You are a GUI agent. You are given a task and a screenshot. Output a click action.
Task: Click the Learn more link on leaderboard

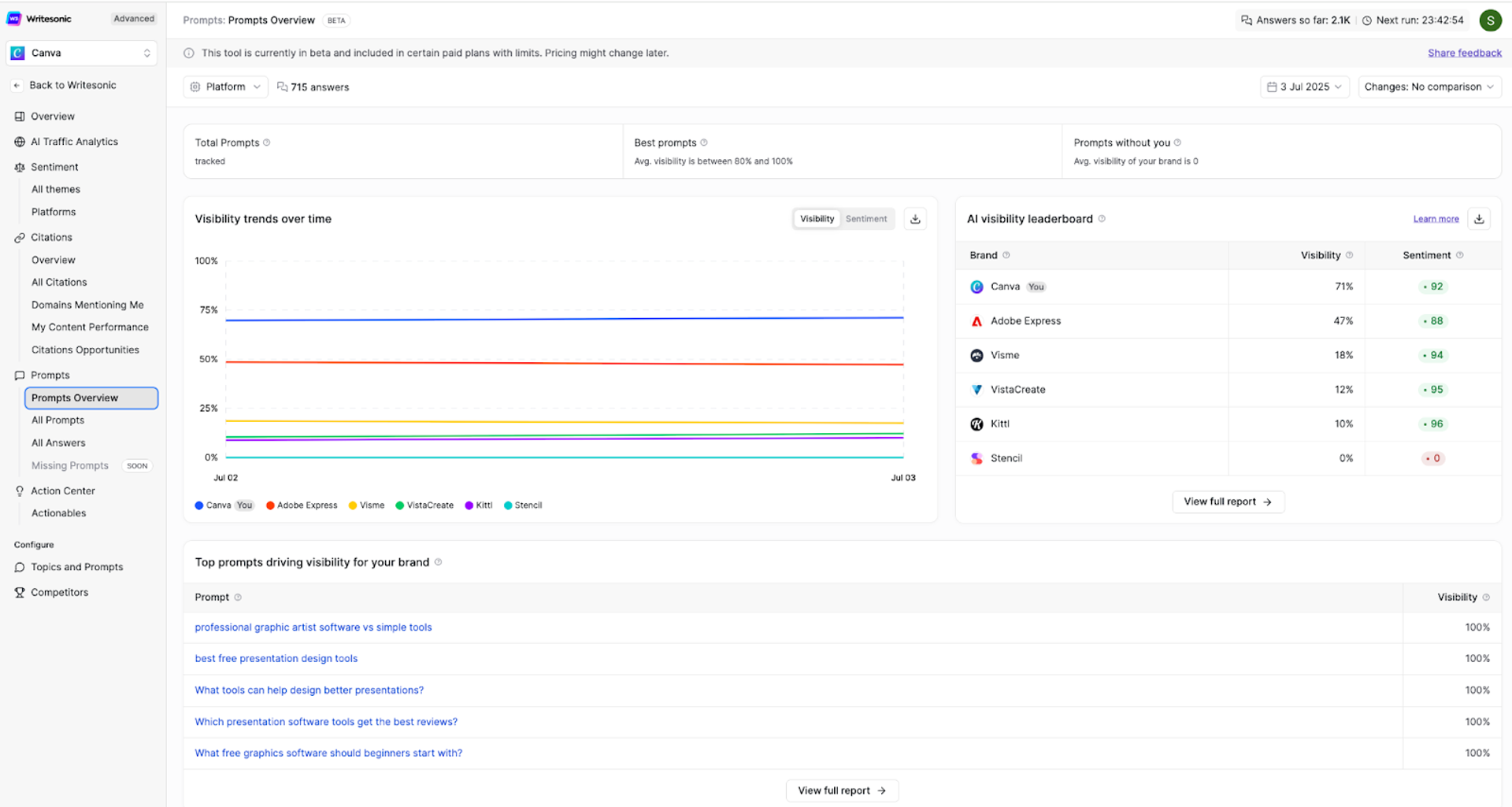coord(1436,219)
